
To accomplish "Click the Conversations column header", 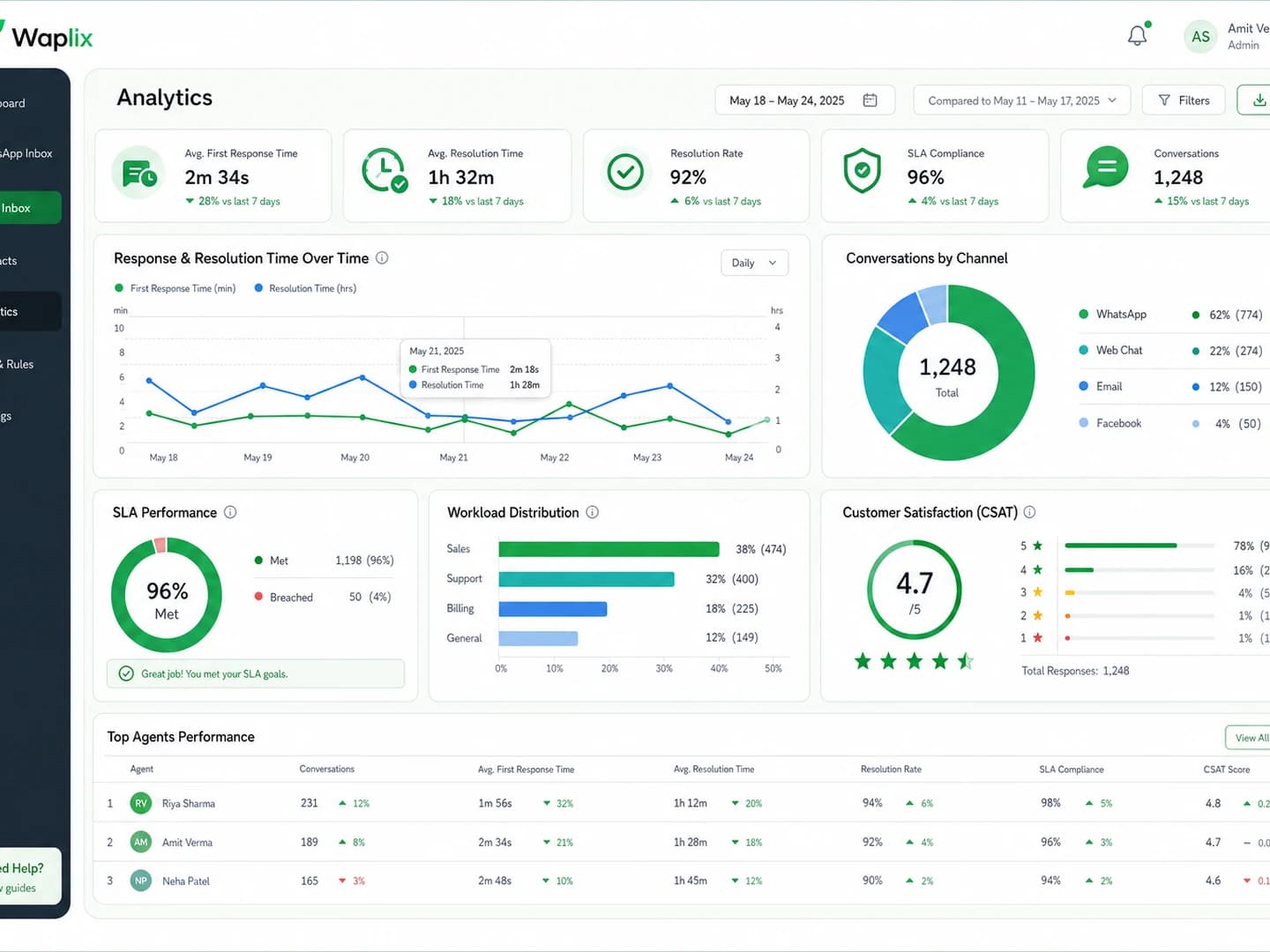I will click(326, 769).
